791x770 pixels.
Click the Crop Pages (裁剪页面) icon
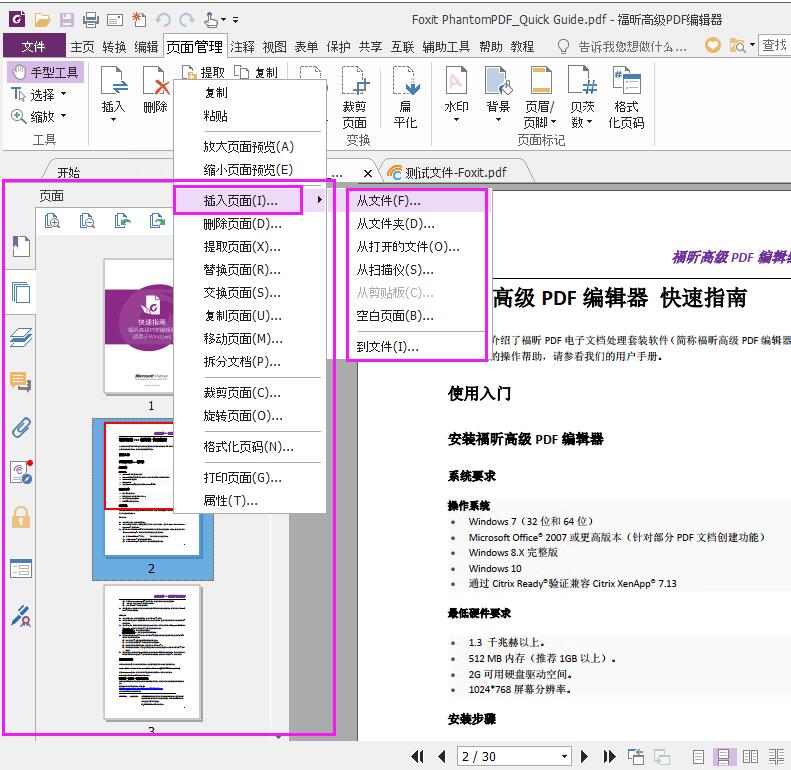354,95
